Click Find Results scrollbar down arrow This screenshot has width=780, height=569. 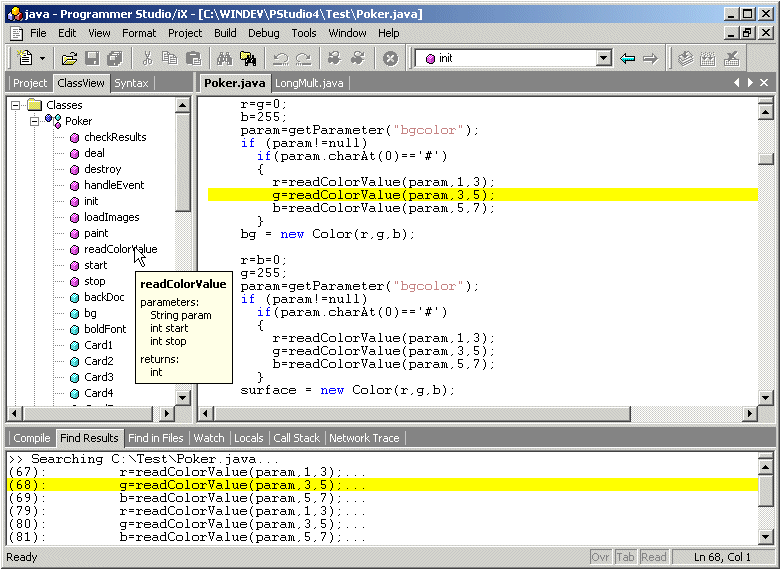click(x=765, y=537)
